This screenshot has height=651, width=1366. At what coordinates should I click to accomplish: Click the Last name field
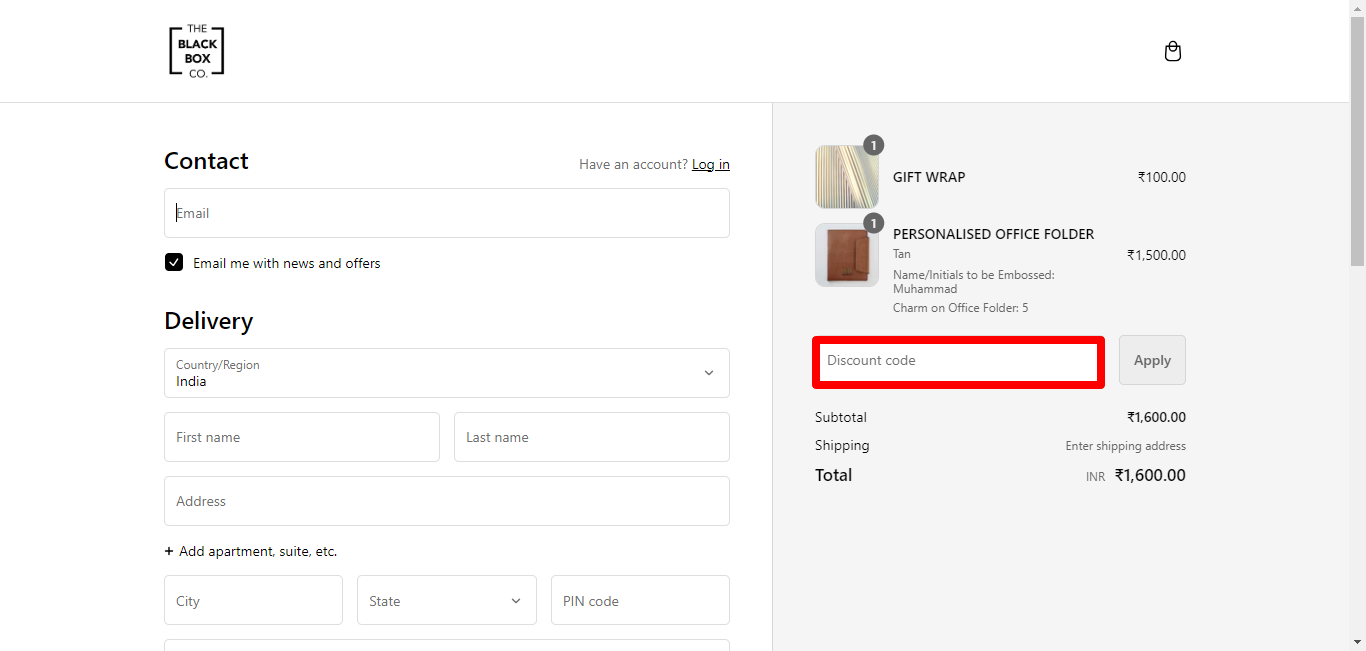point(591,437)
